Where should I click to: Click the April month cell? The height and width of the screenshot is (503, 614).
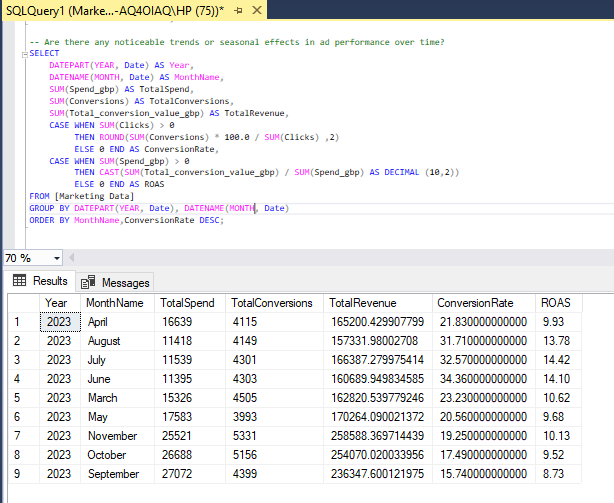click(x=117, y=322)
